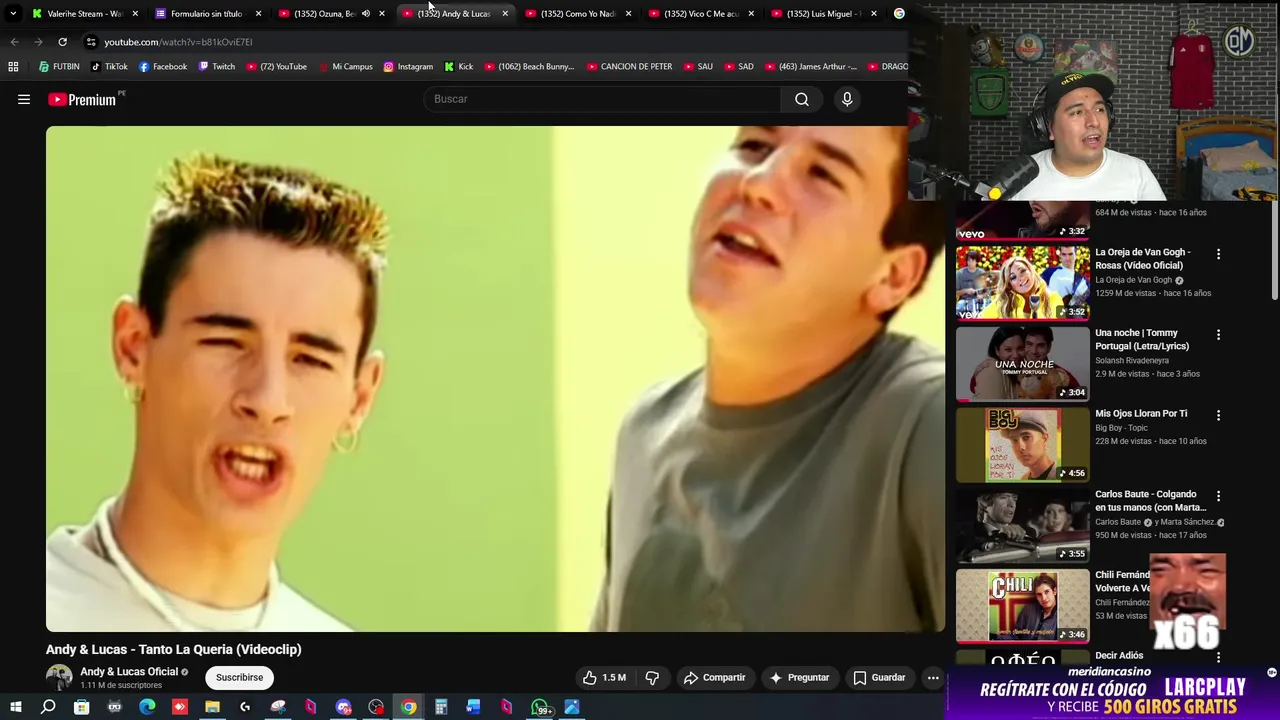The image size is (1280, 720).
Task: Open Chili Fernández video thumbnail
Action: click(1022, 606)
